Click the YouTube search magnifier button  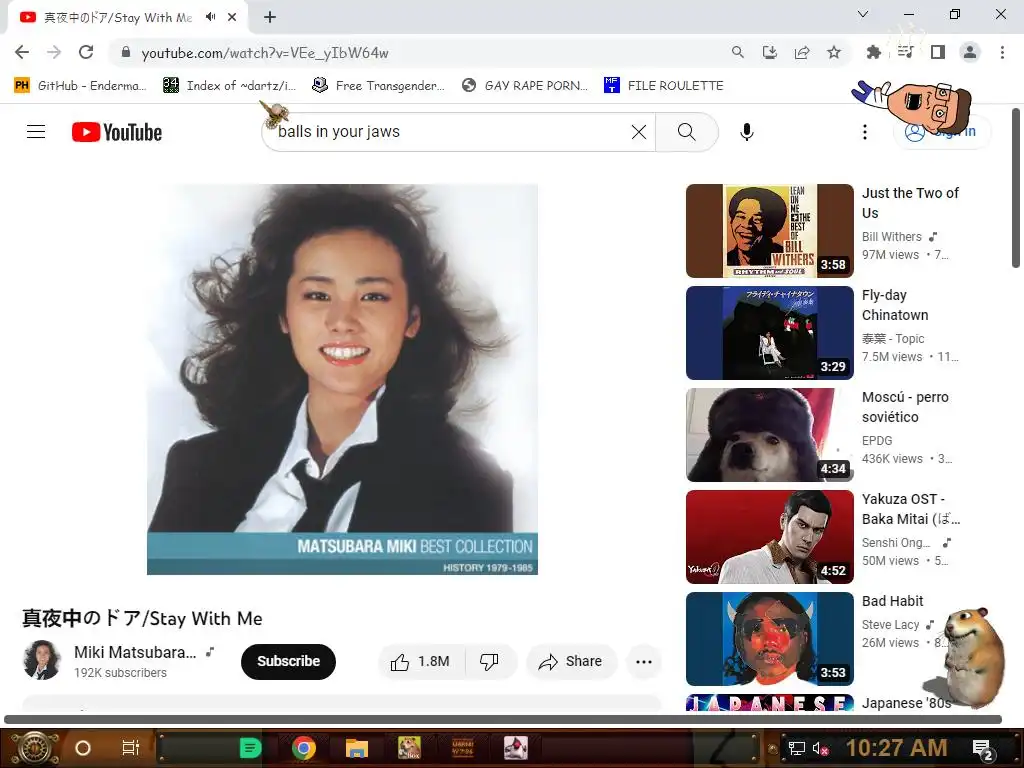pos(686,132)
